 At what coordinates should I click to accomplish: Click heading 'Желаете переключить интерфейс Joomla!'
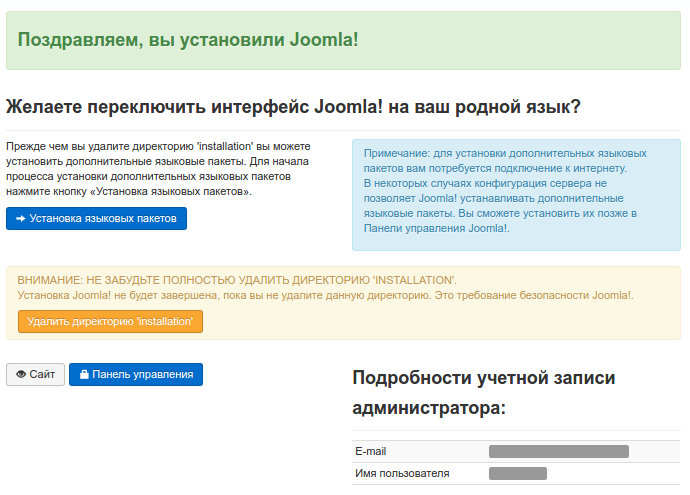(293, 107)
